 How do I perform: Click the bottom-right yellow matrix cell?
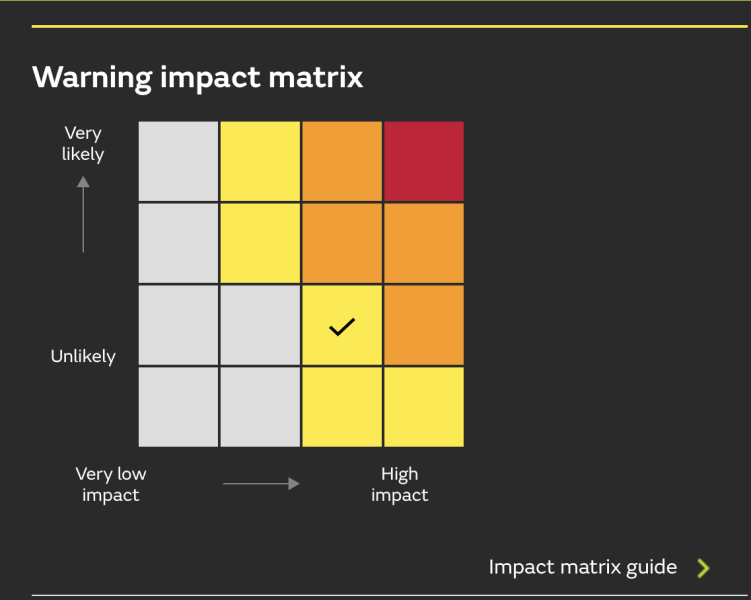coord(423,407)
